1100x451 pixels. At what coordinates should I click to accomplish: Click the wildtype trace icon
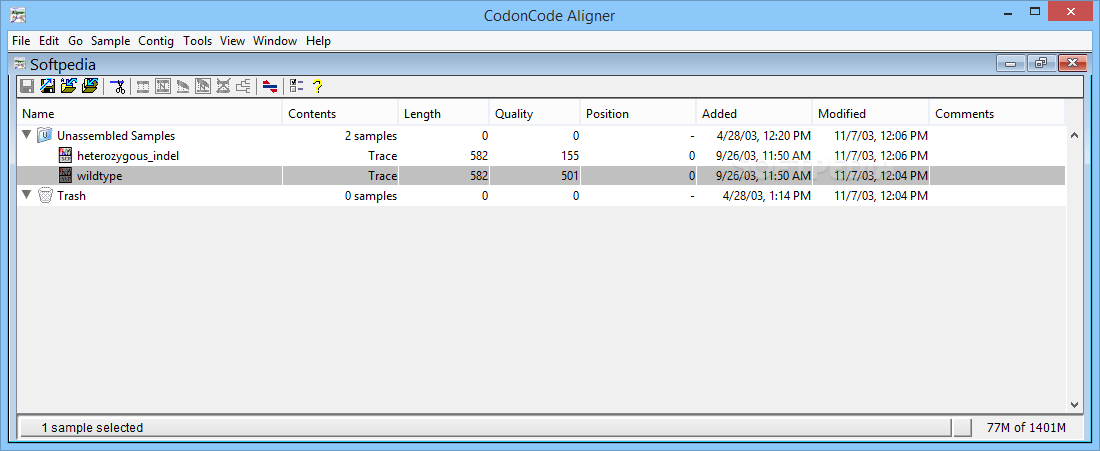[x=65, y=175]
